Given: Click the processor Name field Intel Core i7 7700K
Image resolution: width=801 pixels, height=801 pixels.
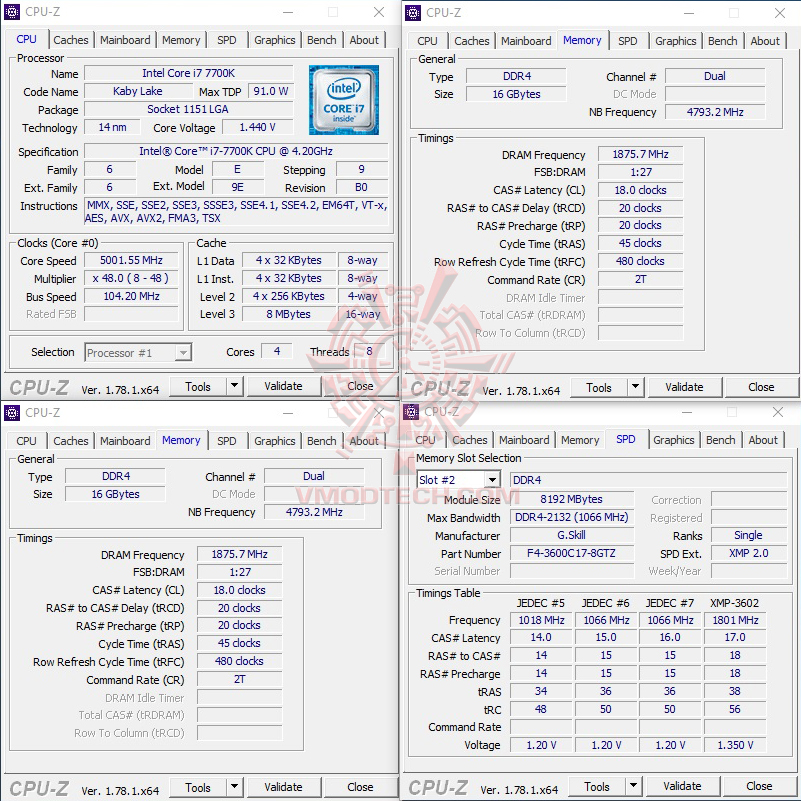Looking at the screenshot, I should point(189,73).
